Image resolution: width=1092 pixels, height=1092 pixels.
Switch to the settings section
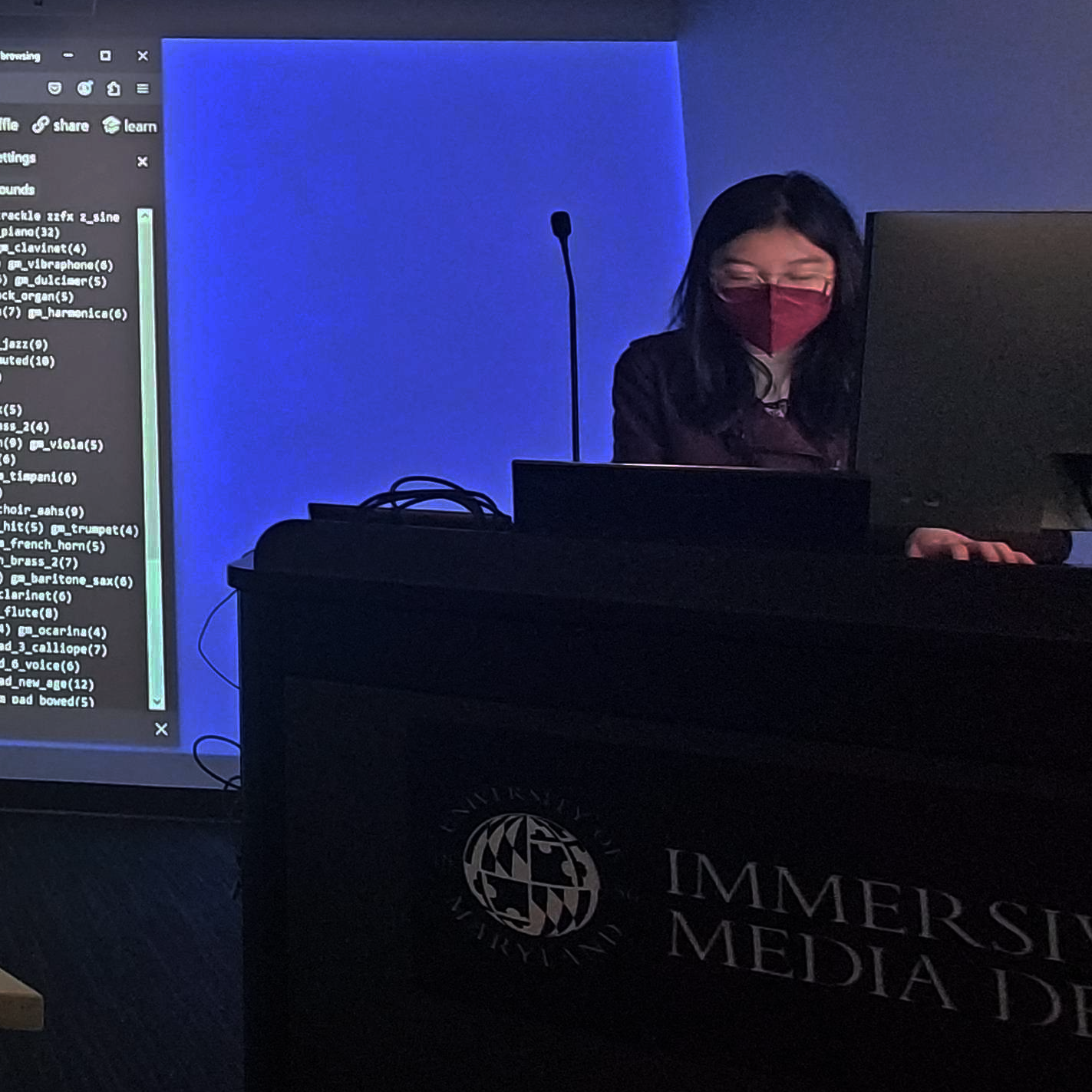point(19,159)
